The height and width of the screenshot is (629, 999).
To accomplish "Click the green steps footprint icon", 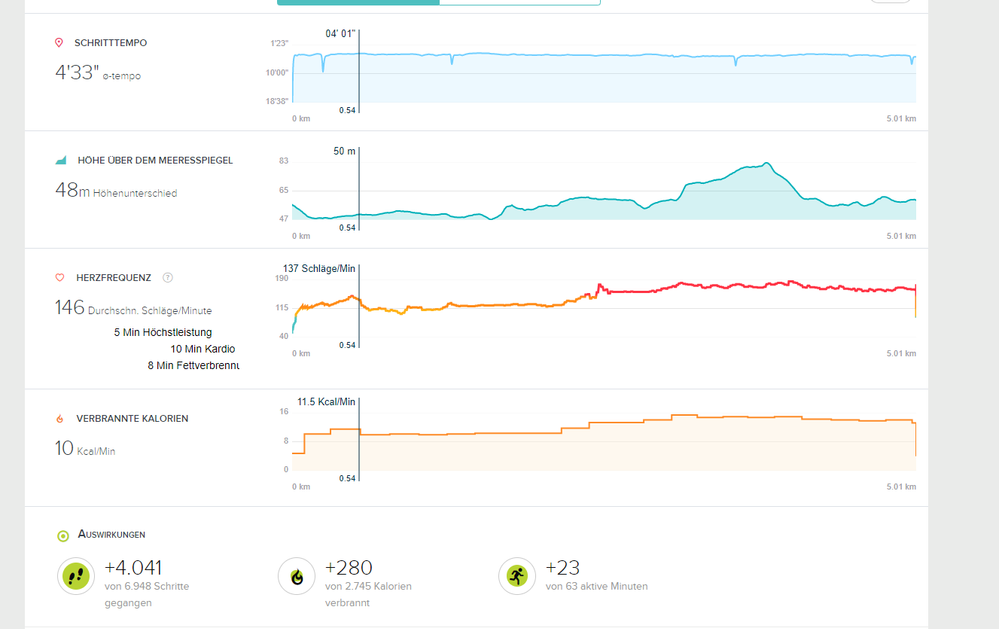I will click(x=76, y=576).
